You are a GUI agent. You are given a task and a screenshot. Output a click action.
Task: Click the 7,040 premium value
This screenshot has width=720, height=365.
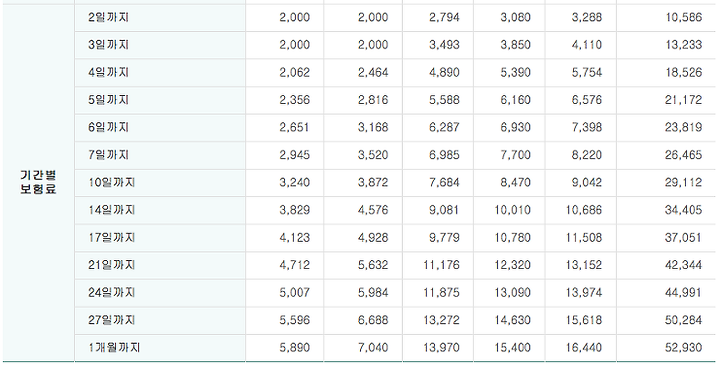[x=373, y=348]
